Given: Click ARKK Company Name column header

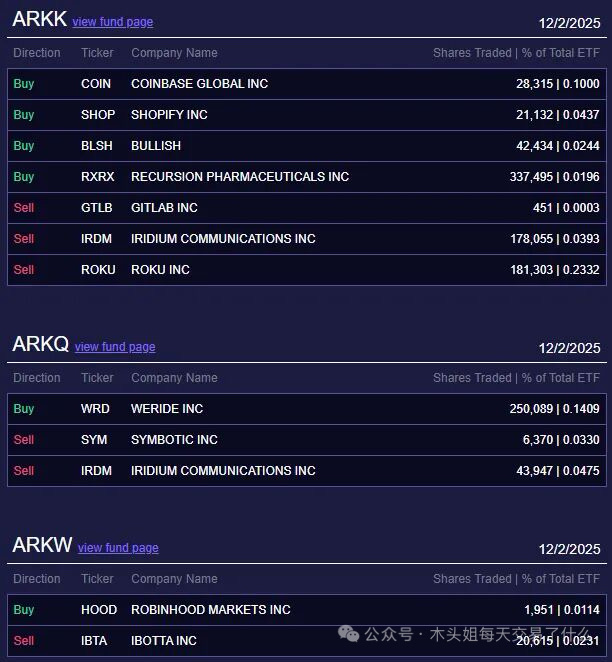Looking at the screenshot, I should pyautogui.click(x=174, y=53).
